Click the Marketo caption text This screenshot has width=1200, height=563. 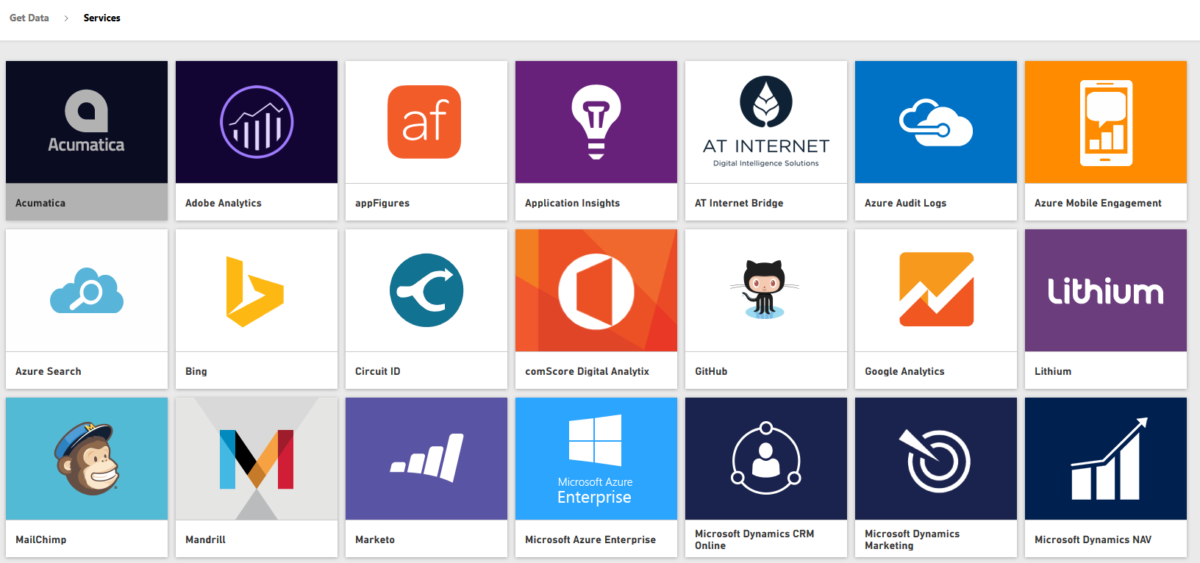375,539
